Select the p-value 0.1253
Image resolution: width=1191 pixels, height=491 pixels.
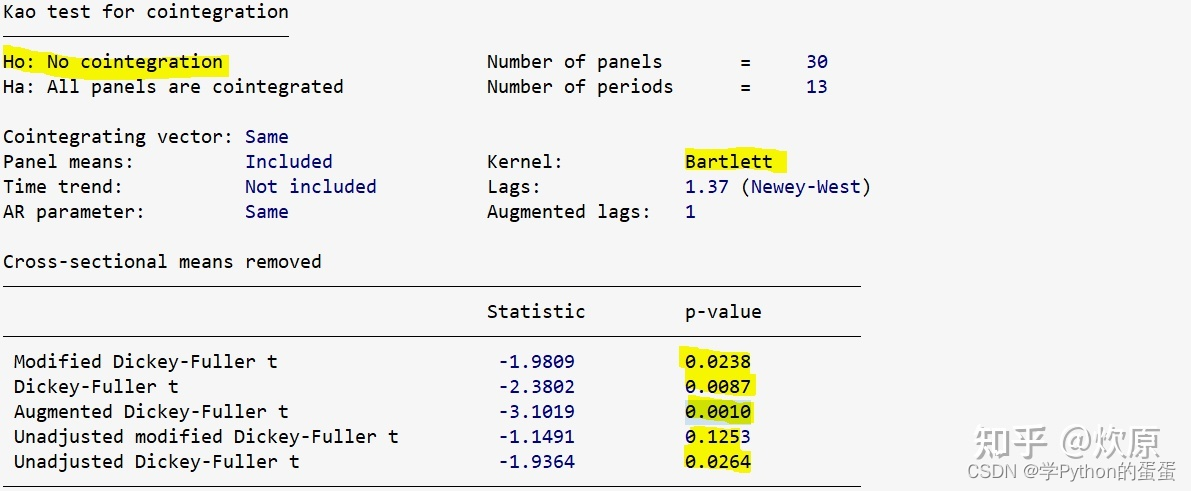pos(718,437)
